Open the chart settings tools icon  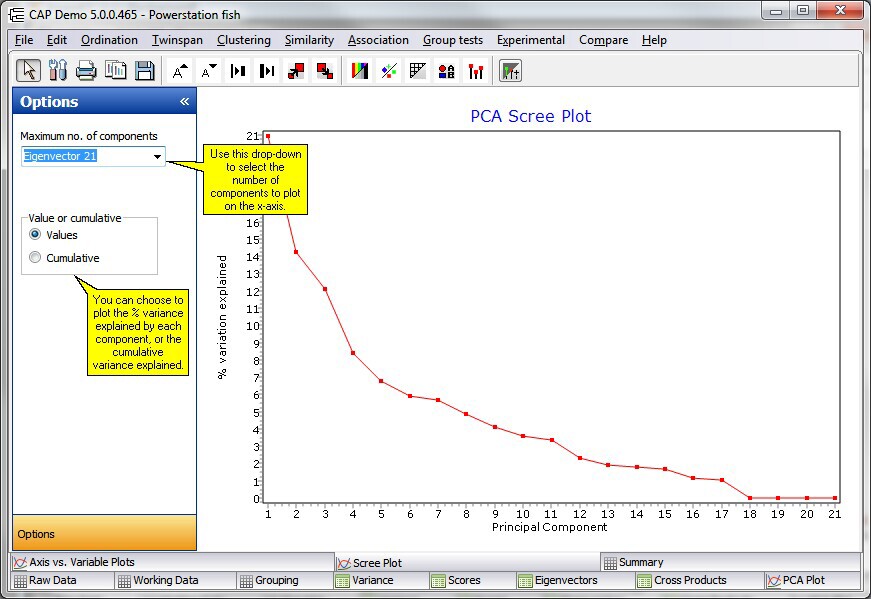57,71
